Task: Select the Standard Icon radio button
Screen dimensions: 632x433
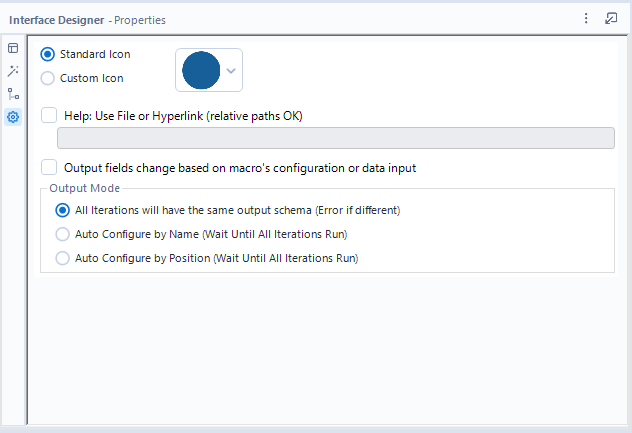Action: click(x=48, y=54)
